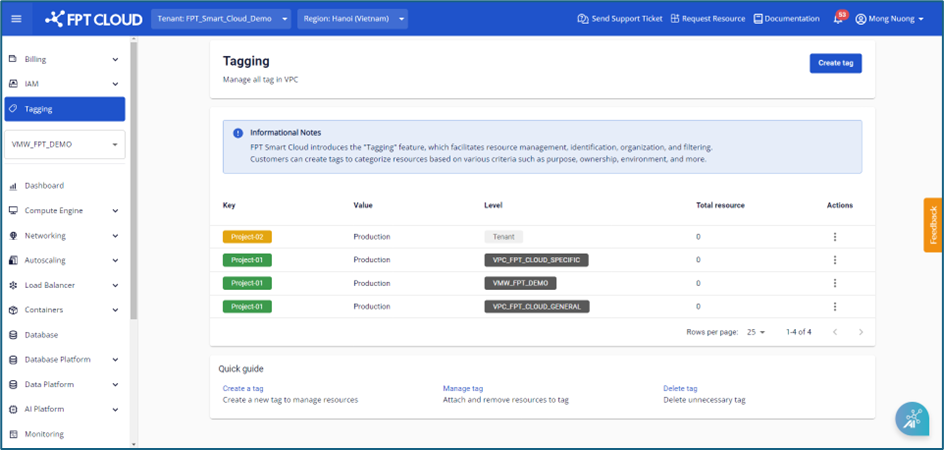Click the sidebar vertical scrollbar

134,180
